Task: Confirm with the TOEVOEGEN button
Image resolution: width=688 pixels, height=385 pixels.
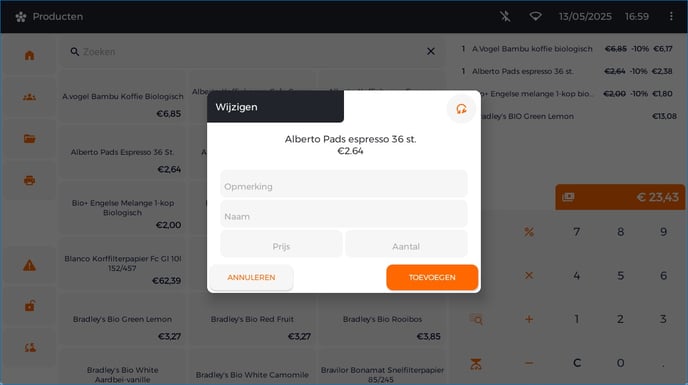Action: click(432, 277)
